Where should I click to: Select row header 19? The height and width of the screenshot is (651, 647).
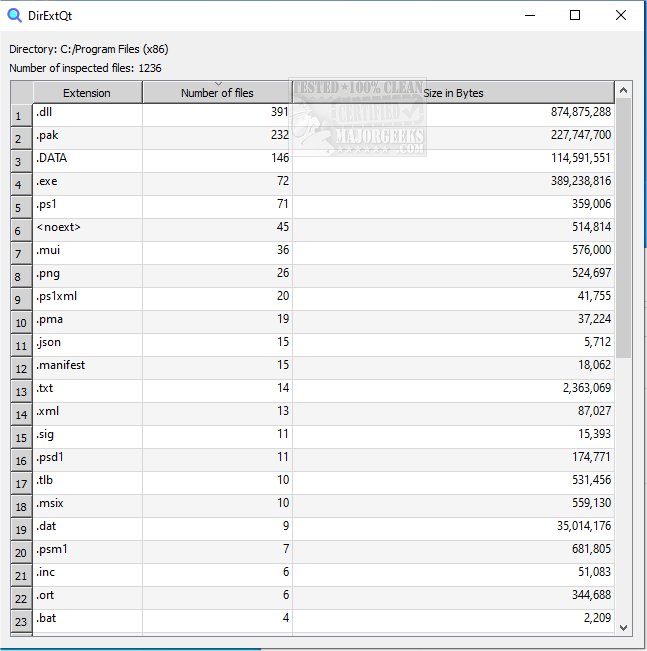point(22,529)
